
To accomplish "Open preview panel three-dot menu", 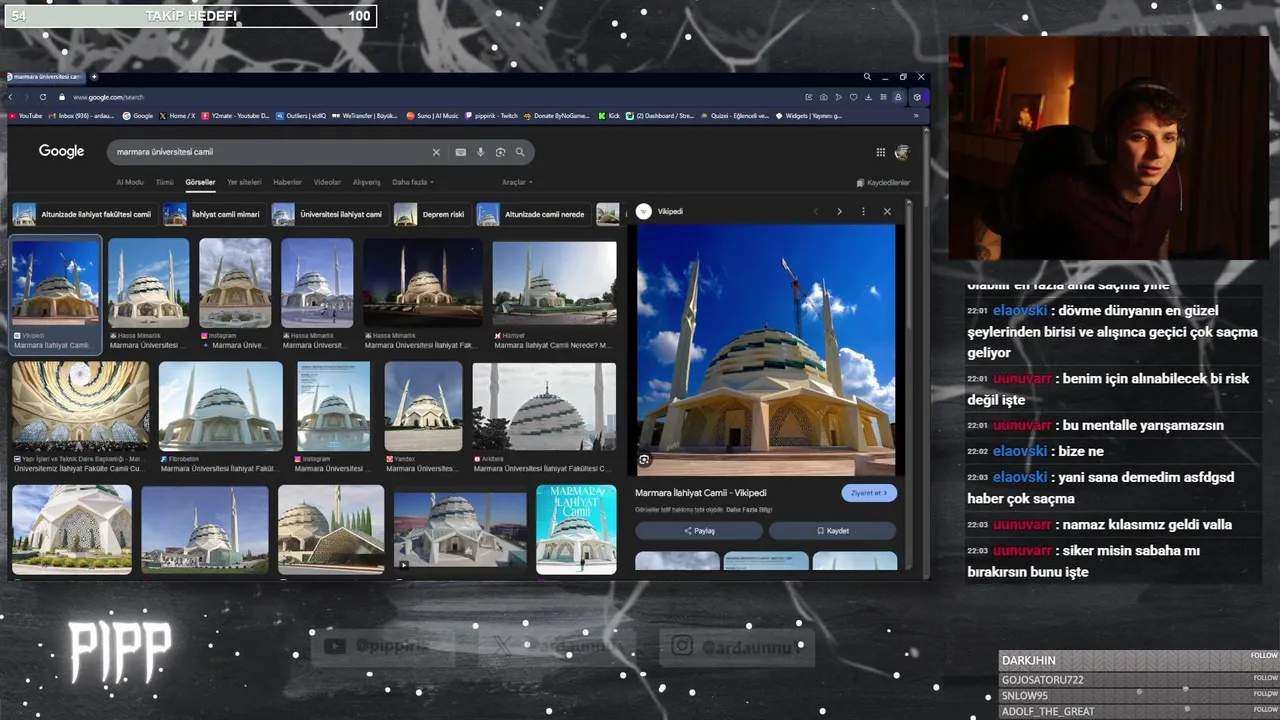I will point(863,211).
